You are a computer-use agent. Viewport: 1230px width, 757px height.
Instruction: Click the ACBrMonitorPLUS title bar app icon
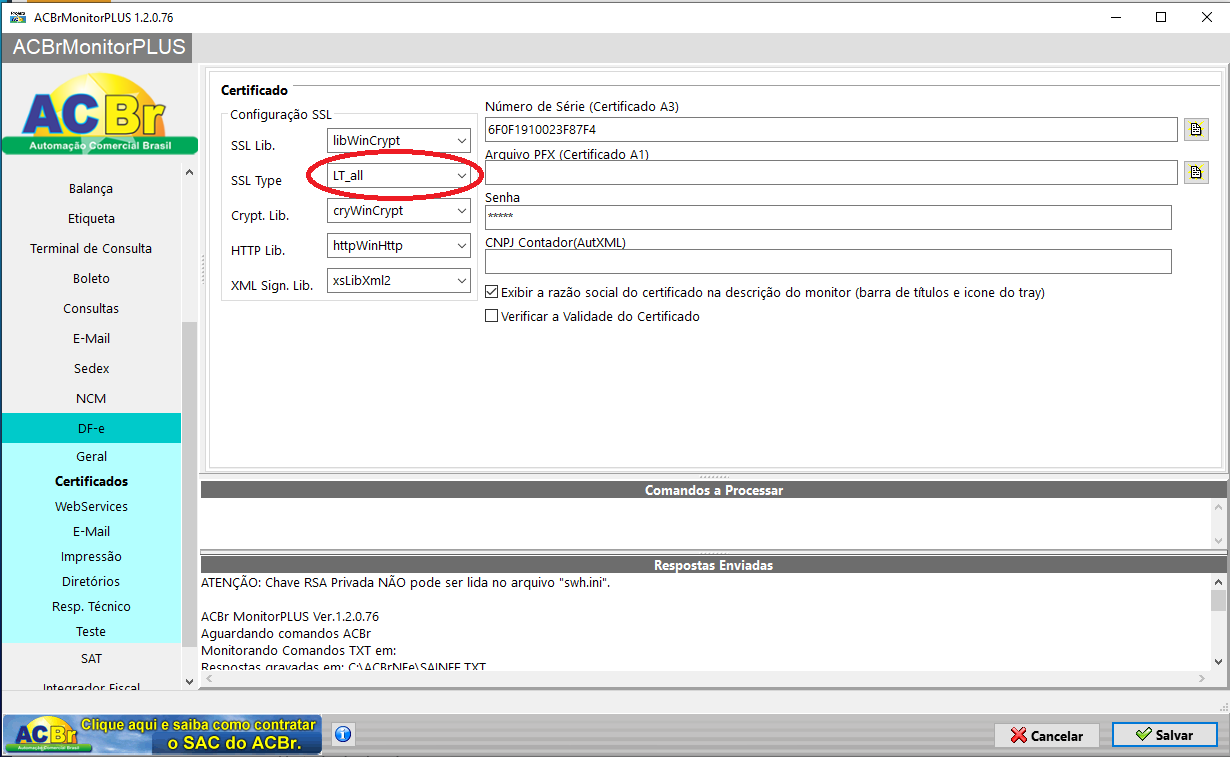pos(17,17)
